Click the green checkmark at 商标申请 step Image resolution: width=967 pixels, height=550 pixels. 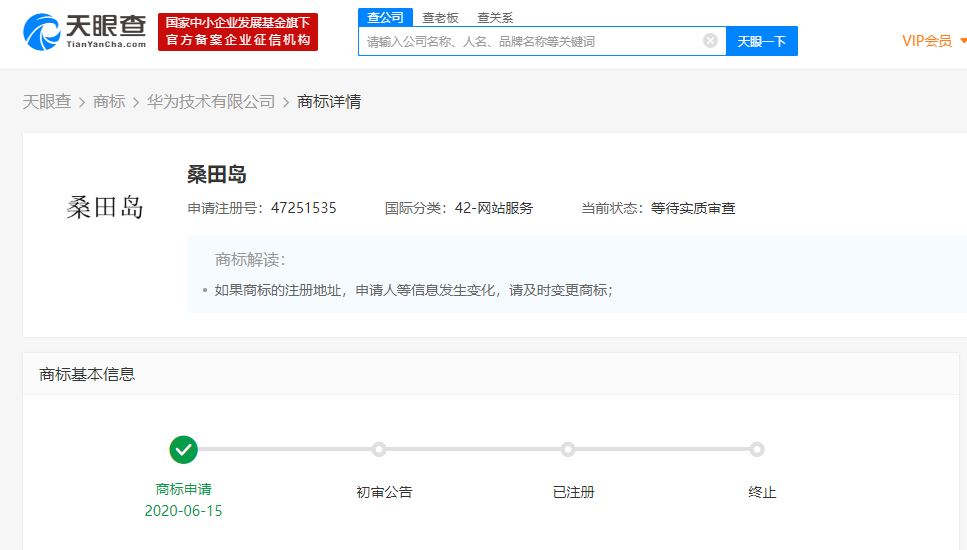[x=183, y=450]
